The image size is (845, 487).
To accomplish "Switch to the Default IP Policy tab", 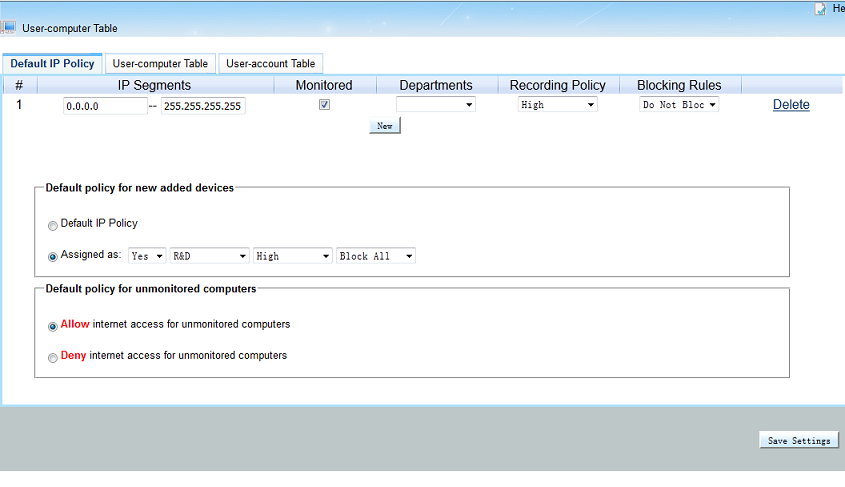I will pyautogui.click(x=52, y=64).
